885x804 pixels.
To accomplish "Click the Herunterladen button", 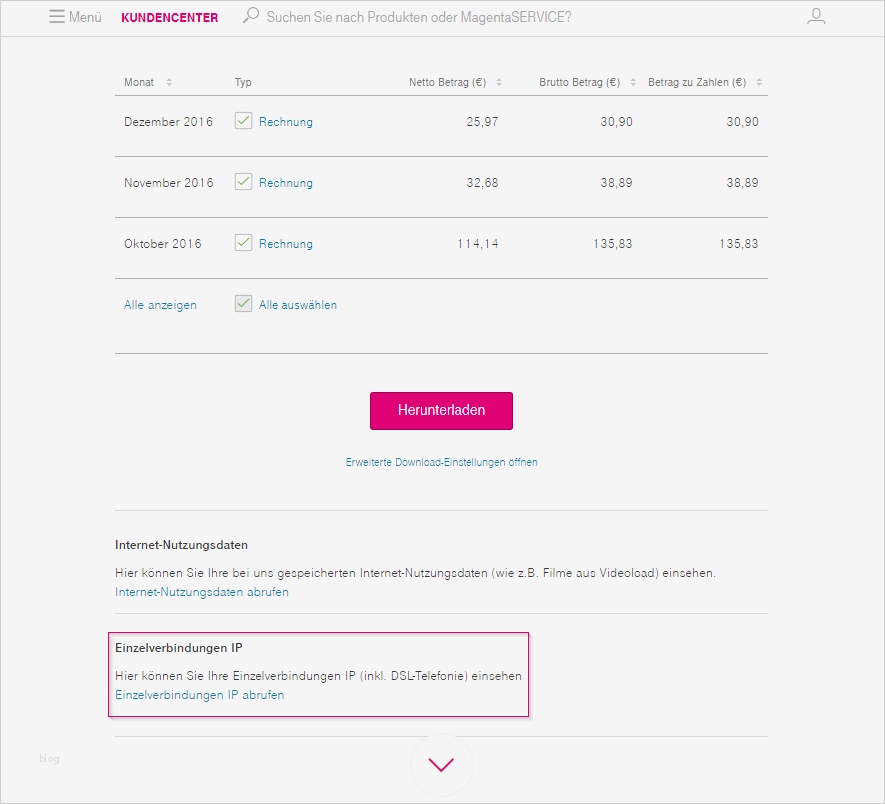I will [x=441, y=411].
